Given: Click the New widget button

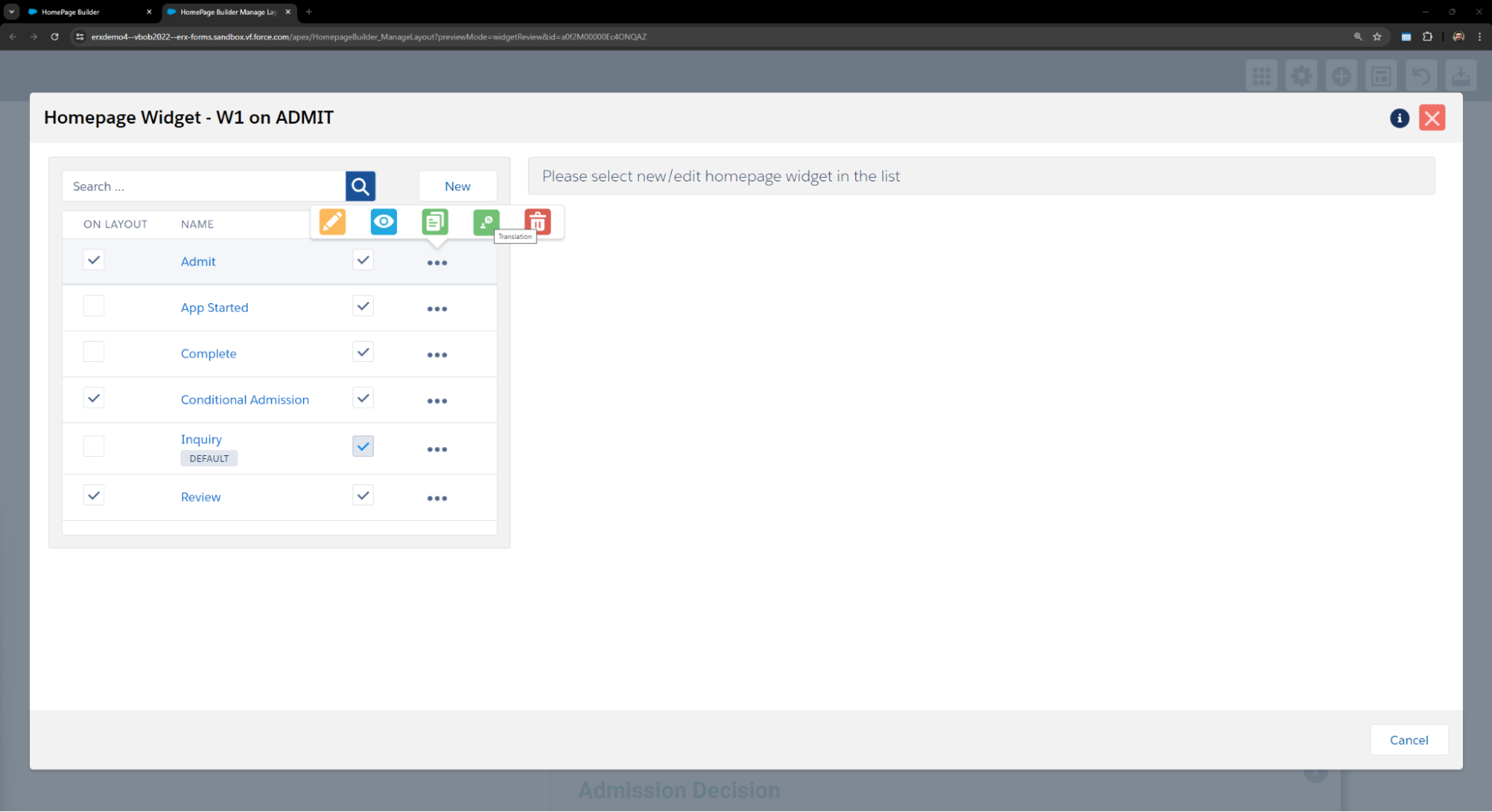Looking at the screenshot, I should [x=458, y=186].
